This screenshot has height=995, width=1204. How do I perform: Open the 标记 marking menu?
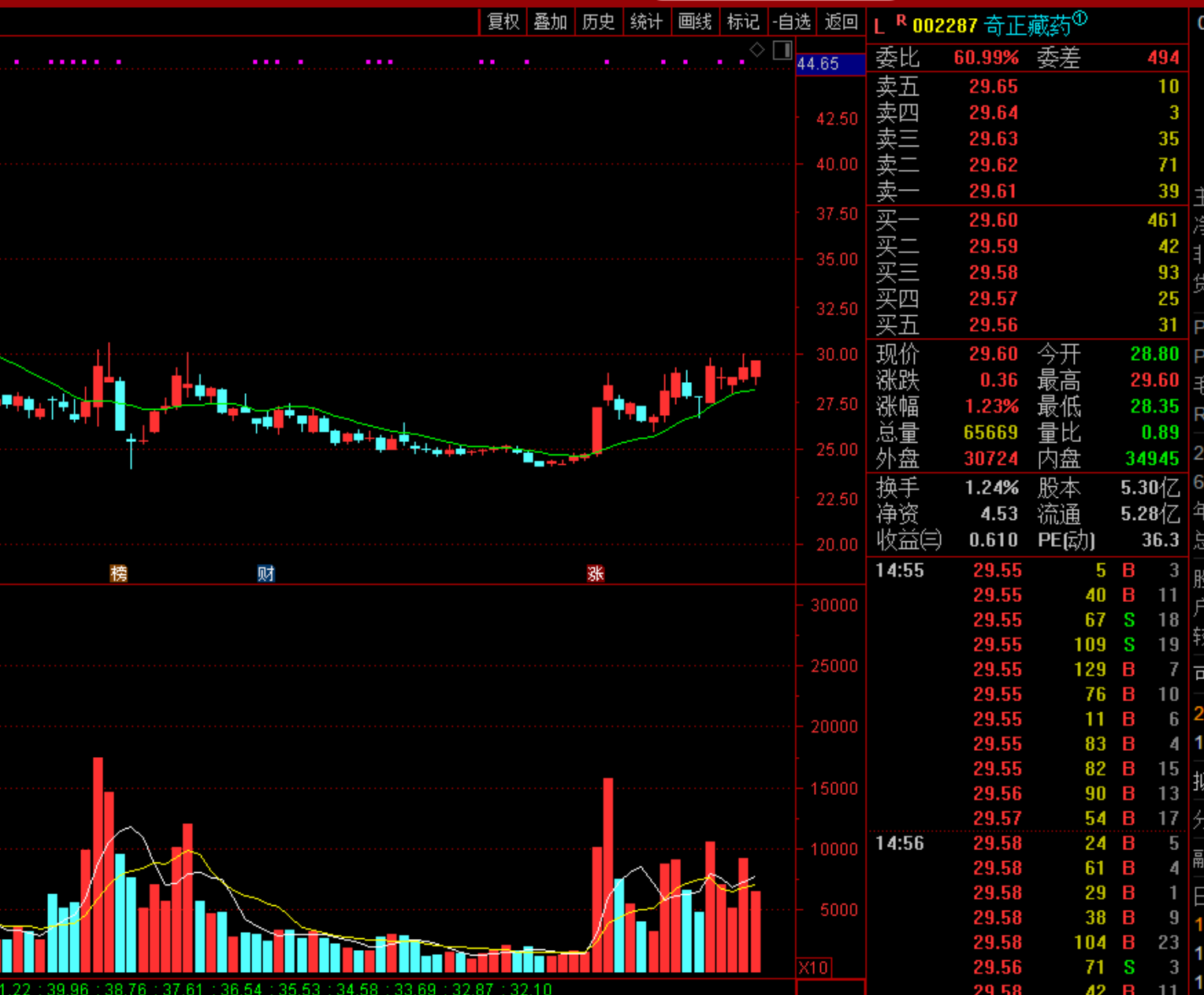pos(743,22)
